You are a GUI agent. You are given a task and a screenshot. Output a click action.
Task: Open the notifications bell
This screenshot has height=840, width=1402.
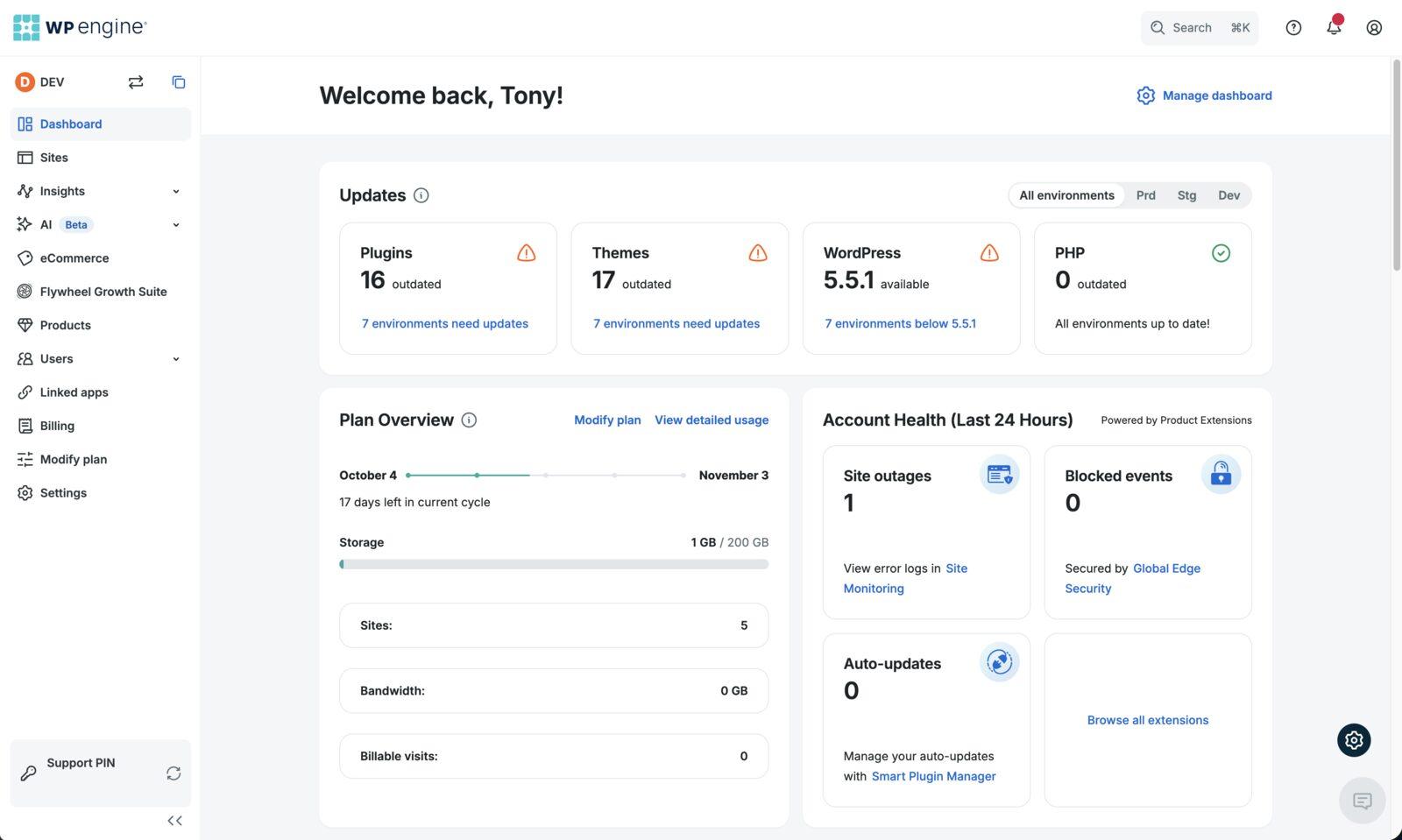[x=1334, y=27]
